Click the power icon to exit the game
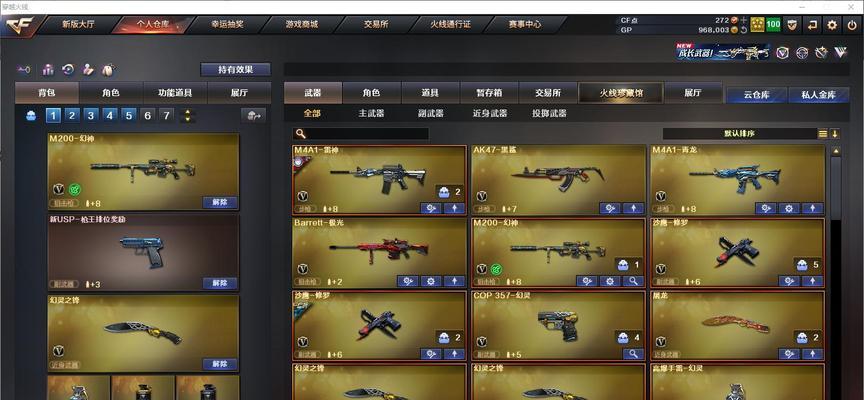Viewport: 864px width, 400px height. (x=851, y=25)
